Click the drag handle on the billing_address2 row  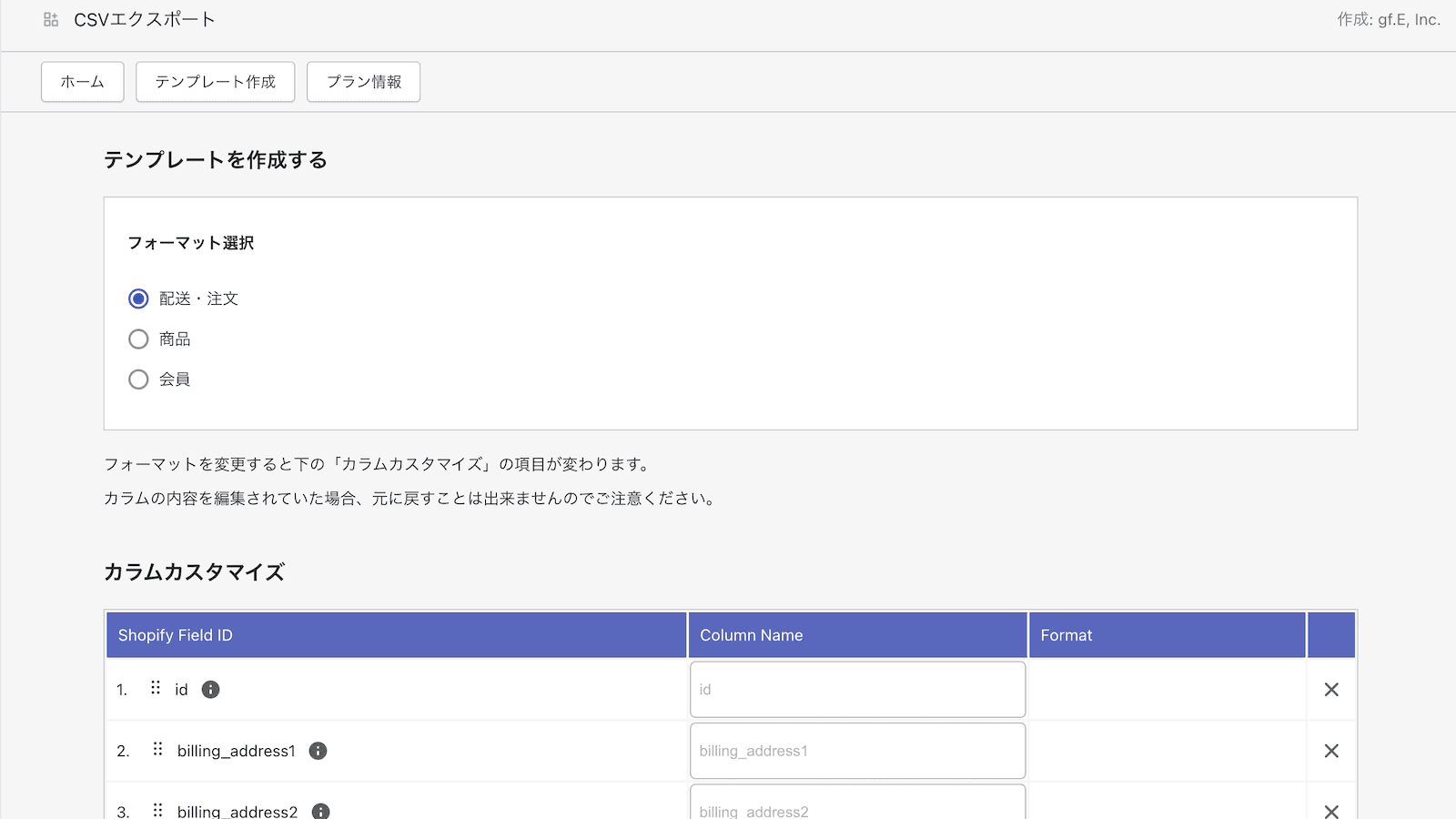[157, 809]
